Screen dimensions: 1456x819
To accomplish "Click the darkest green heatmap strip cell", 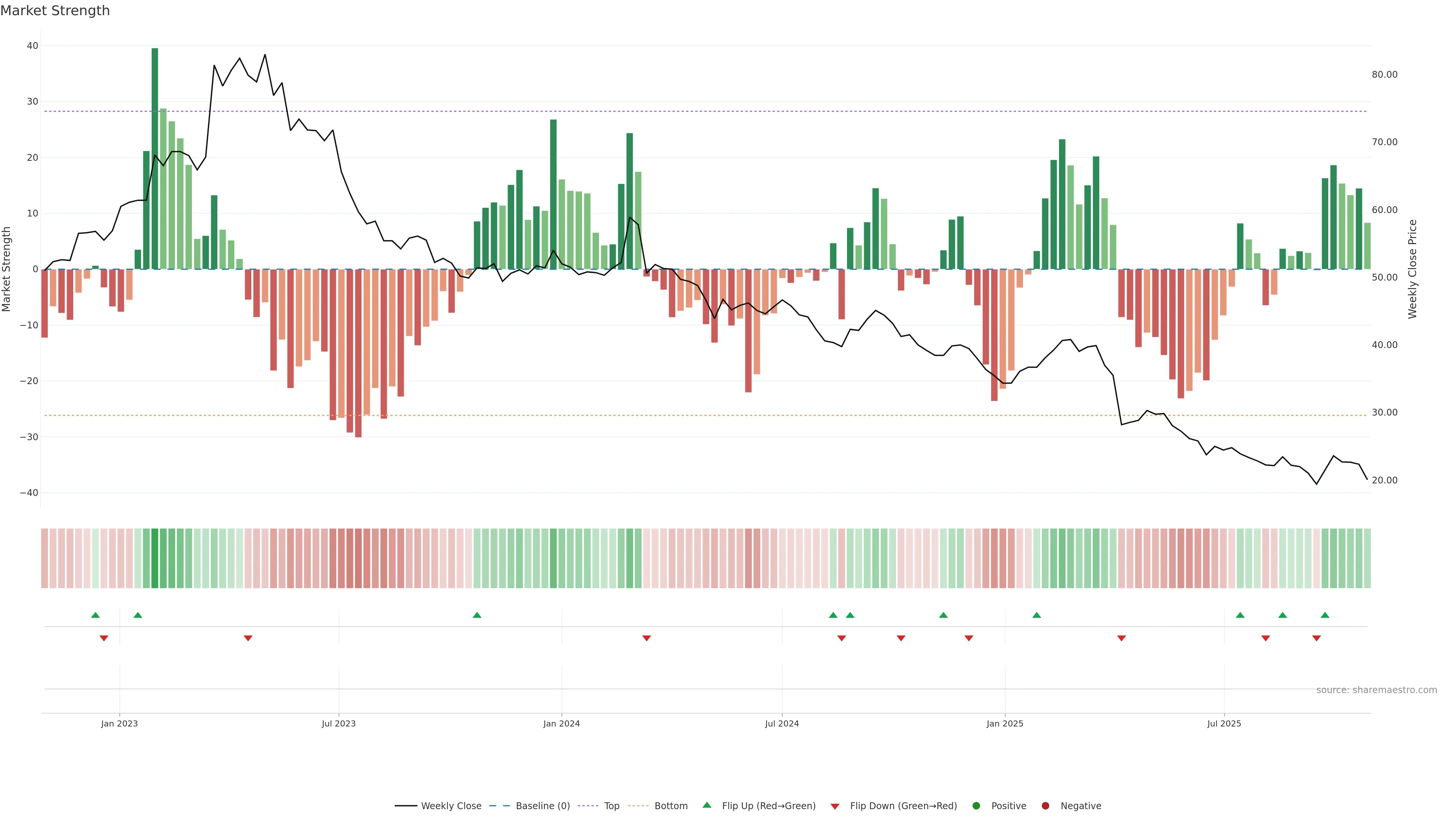I will (155, 559).
